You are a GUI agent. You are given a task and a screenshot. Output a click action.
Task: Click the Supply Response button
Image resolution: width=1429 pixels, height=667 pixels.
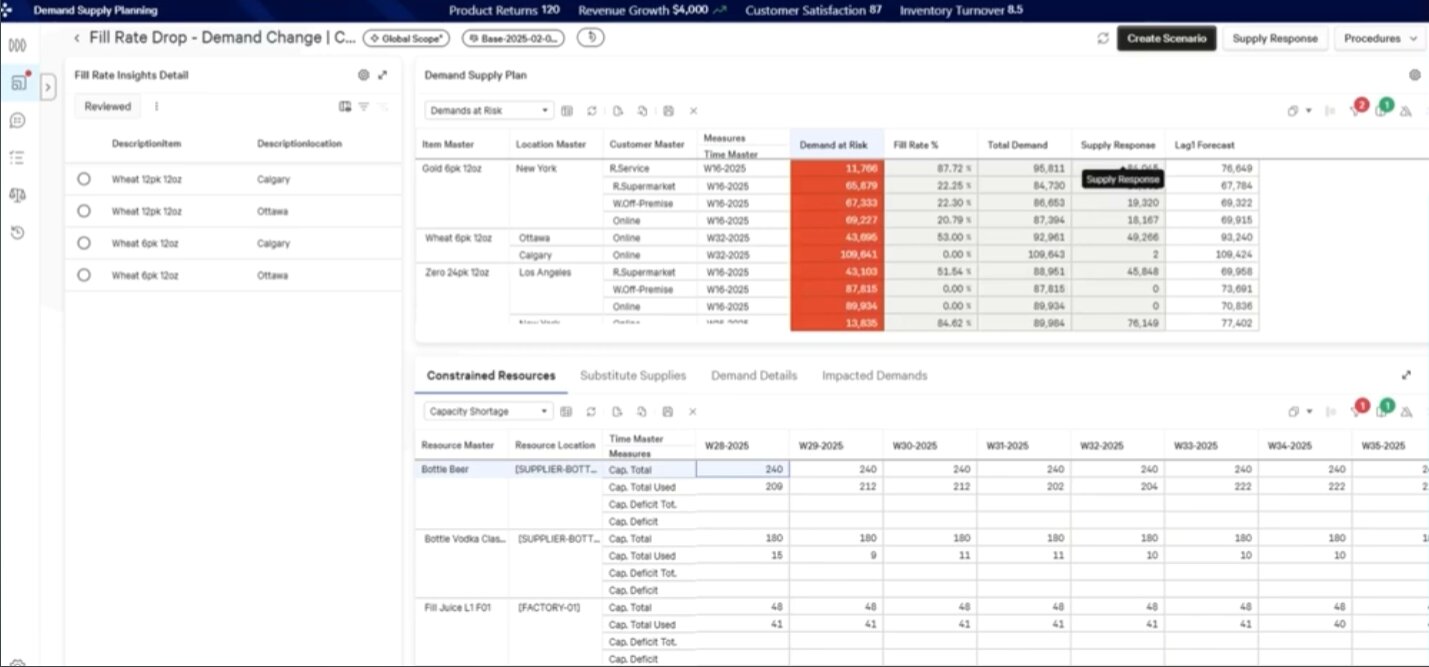(1275, 39)
